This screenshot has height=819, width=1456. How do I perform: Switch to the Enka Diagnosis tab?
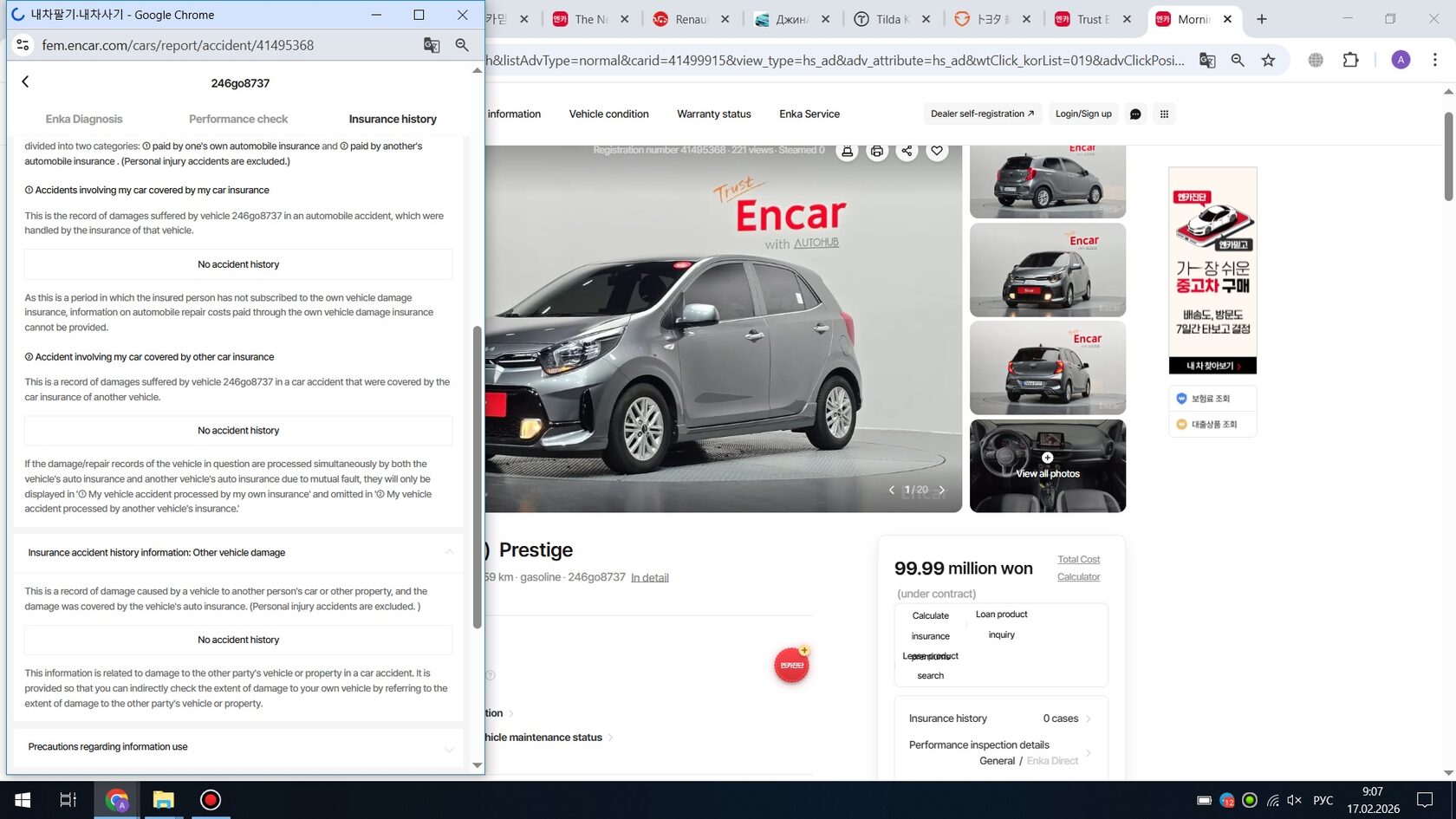coord(84,119)
